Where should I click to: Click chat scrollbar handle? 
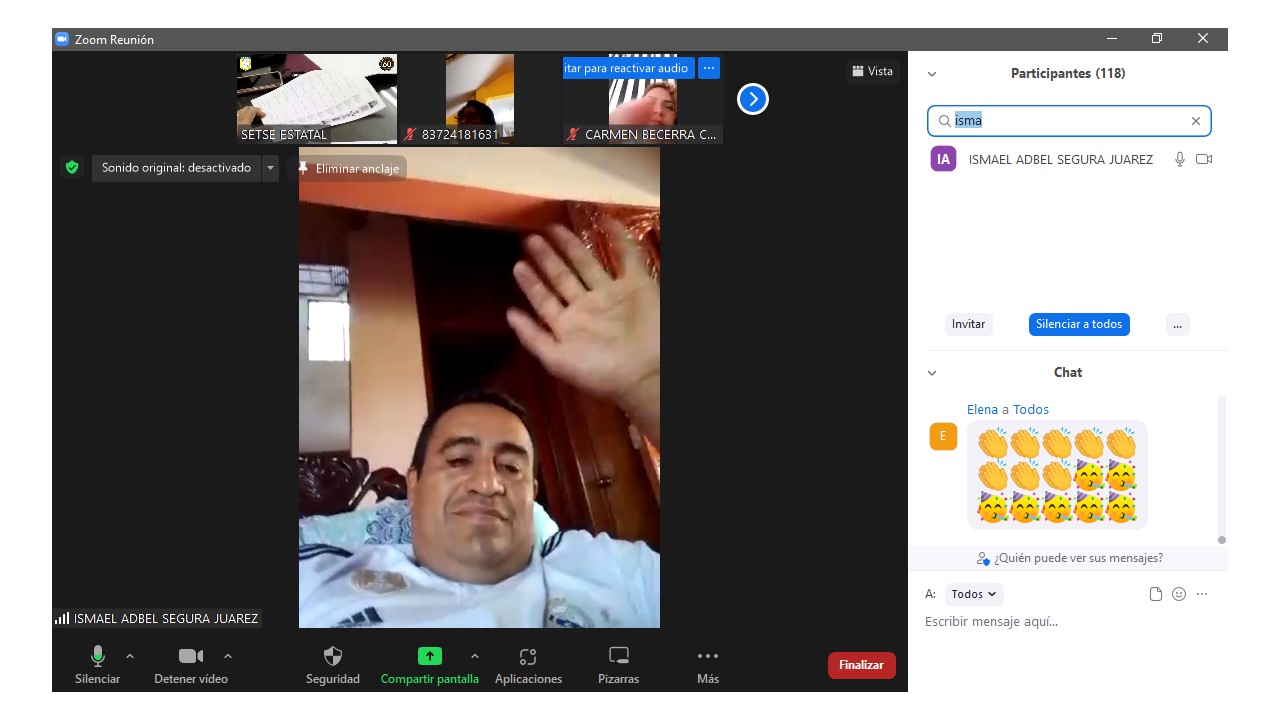[1221, 540]
